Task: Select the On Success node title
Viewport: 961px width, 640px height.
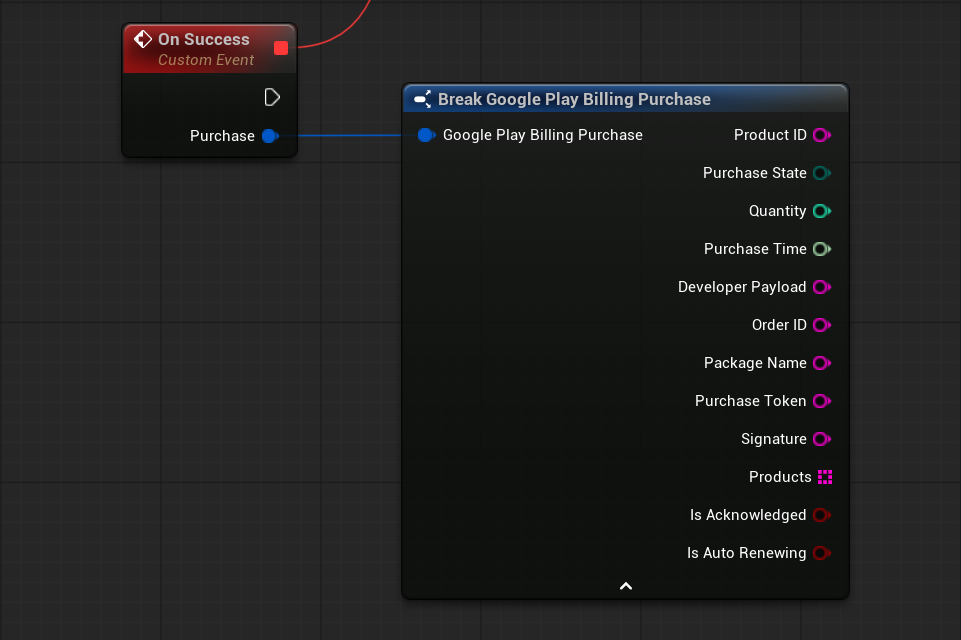Action: [204, 39]
